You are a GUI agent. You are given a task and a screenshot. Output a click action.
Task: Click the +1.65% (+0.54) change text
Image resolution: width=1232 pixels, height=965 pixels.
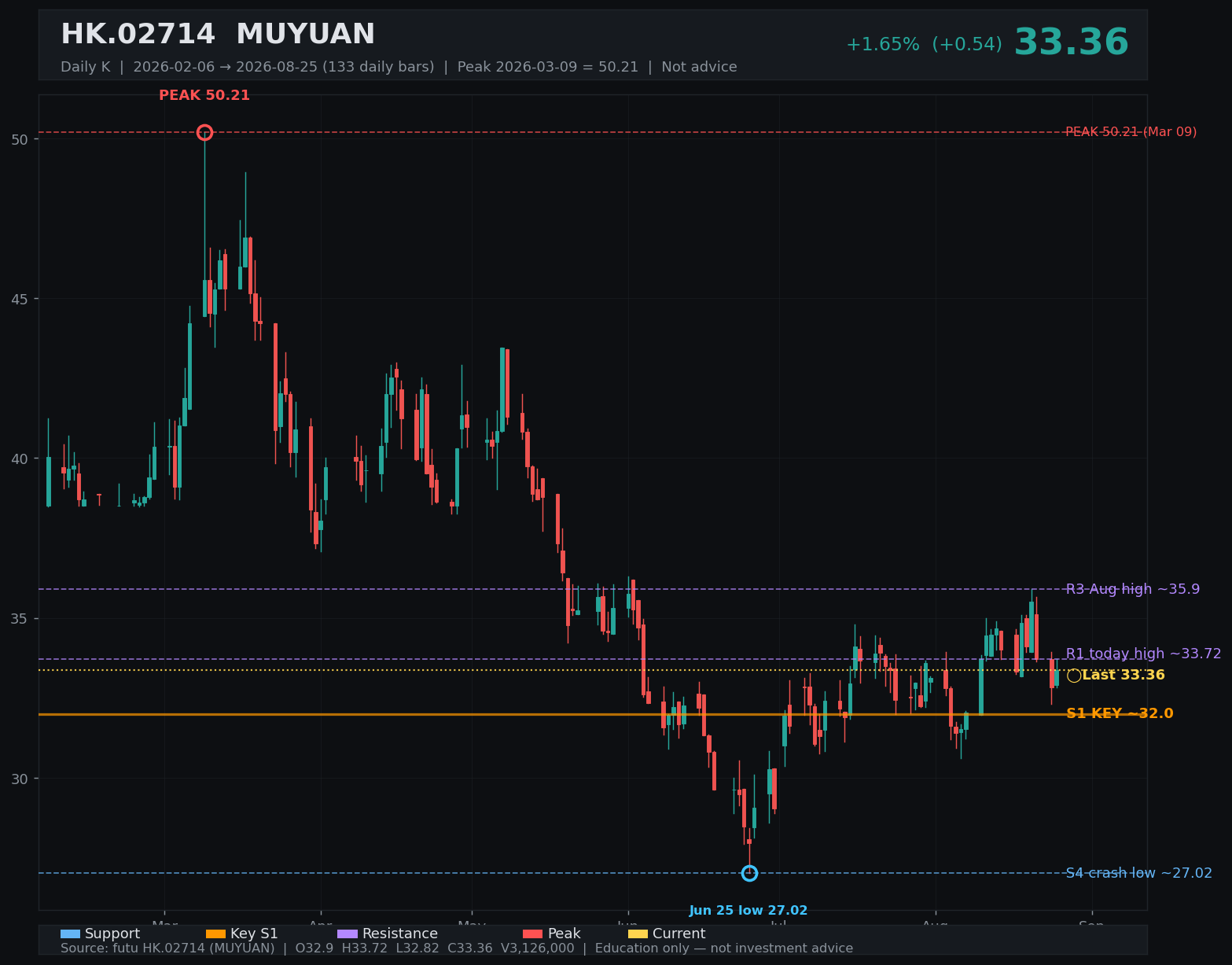coord(924,45)
